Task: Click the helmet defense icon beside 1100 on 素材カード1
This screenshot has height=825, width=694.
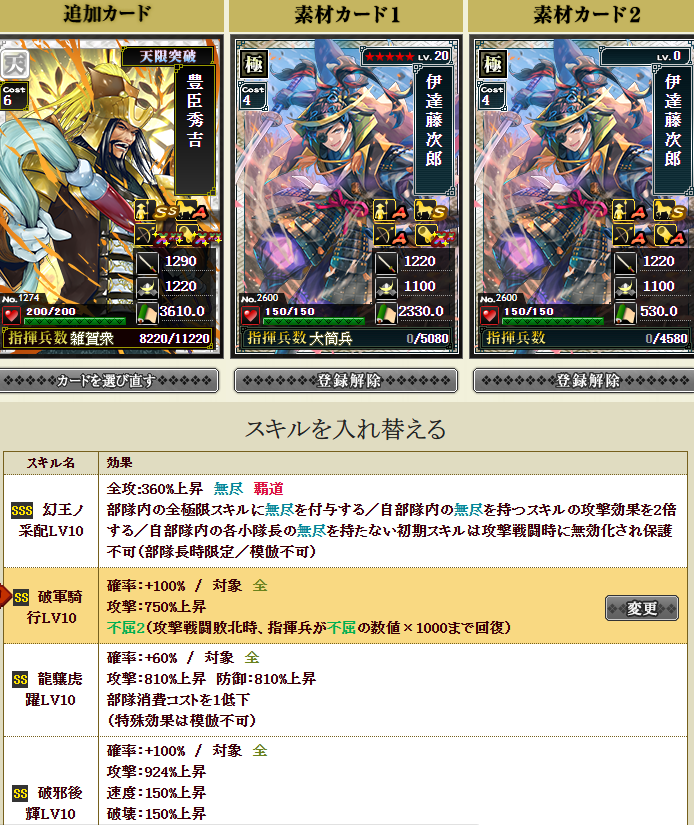Action: coord(387,287)
